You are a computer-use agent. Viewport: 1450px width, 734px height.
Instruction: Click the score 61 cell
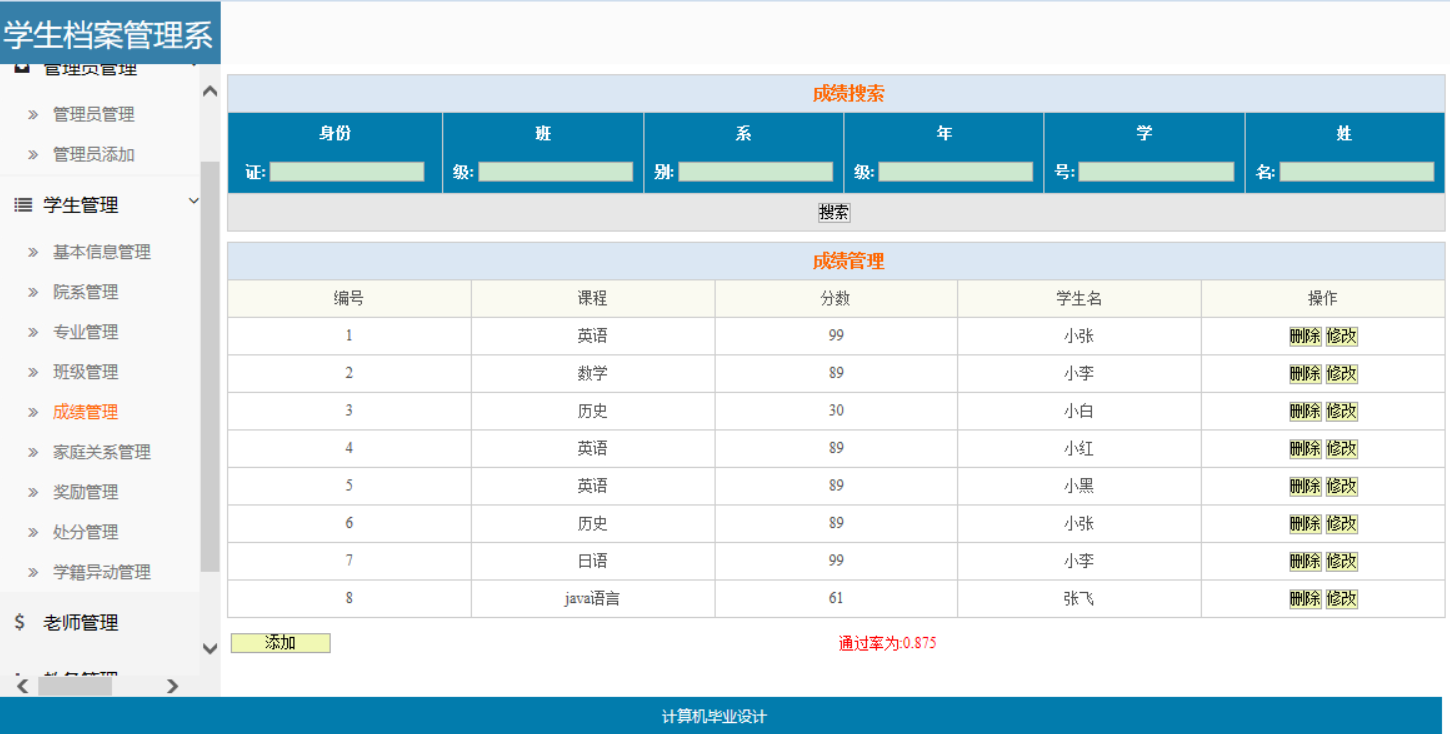click(836, 599)
